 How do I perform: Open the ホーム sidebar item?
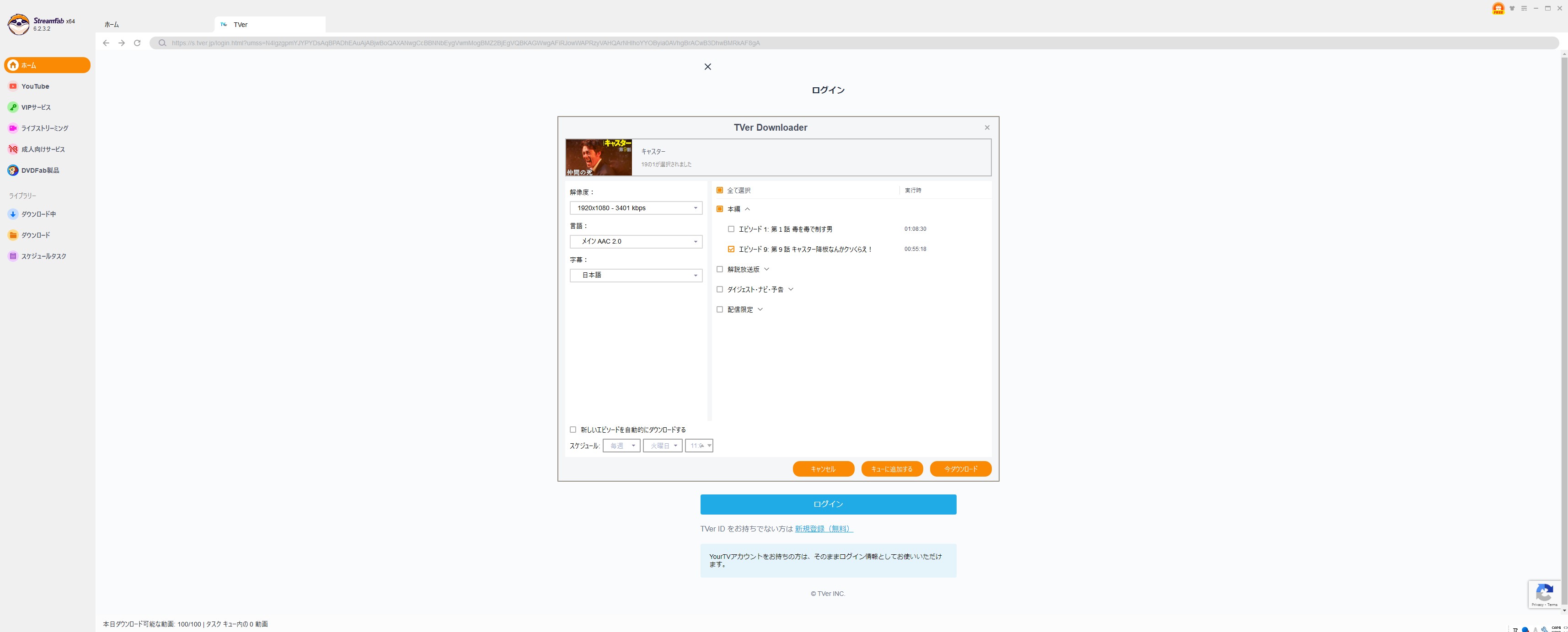coord(47,65)
